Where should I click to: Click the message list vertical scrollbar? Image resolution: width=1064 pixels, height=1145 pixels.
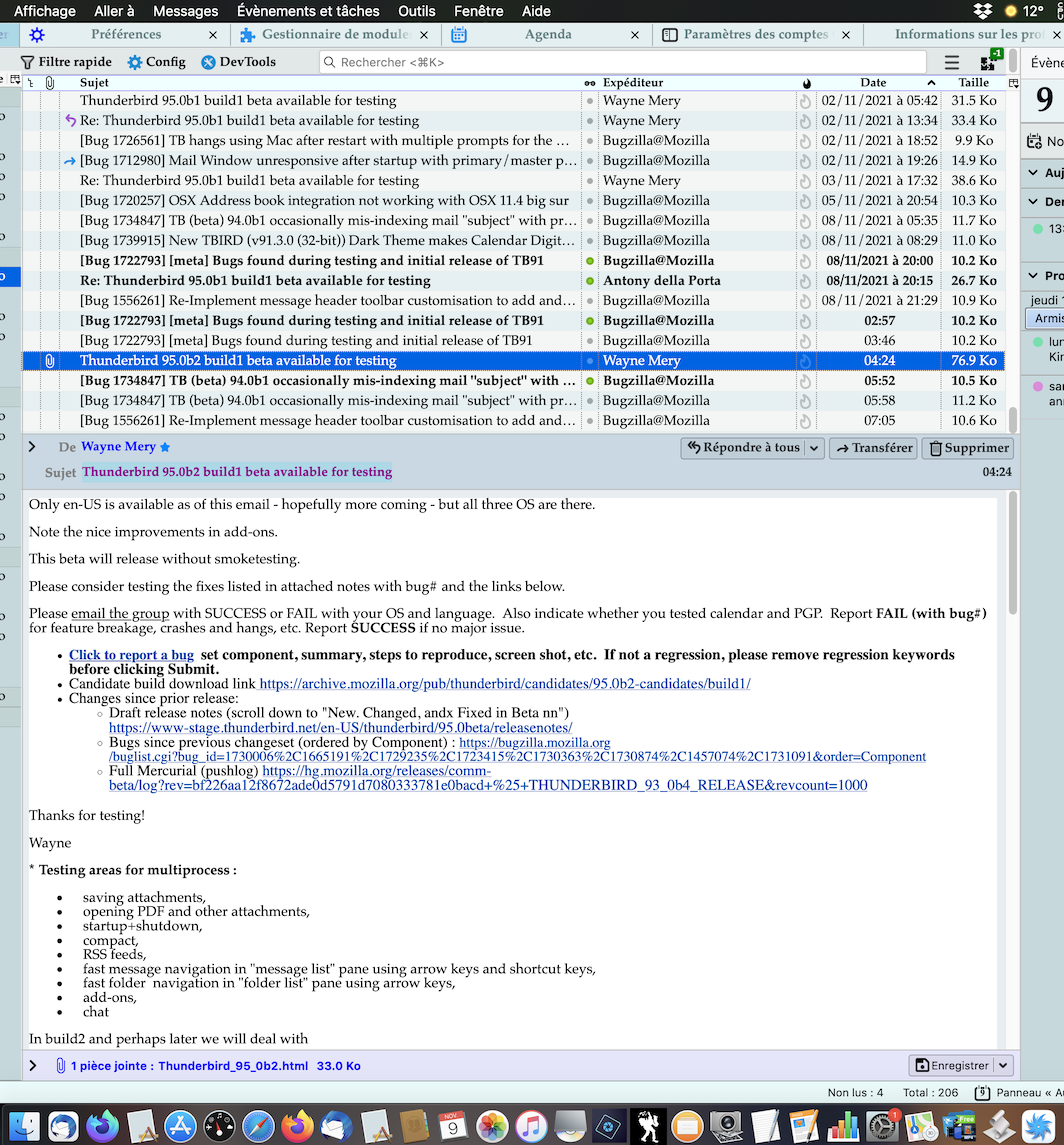pyautogui.click(x=1013, y=420)
